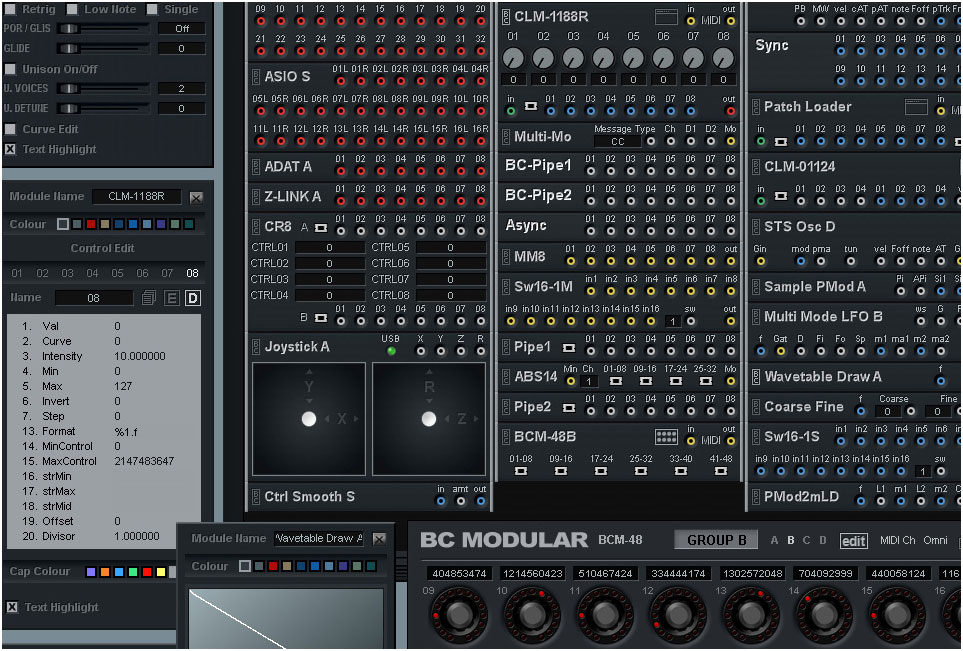Open the Patch Loader file icon
Screen dimensions: 963x651
point(916,106)
